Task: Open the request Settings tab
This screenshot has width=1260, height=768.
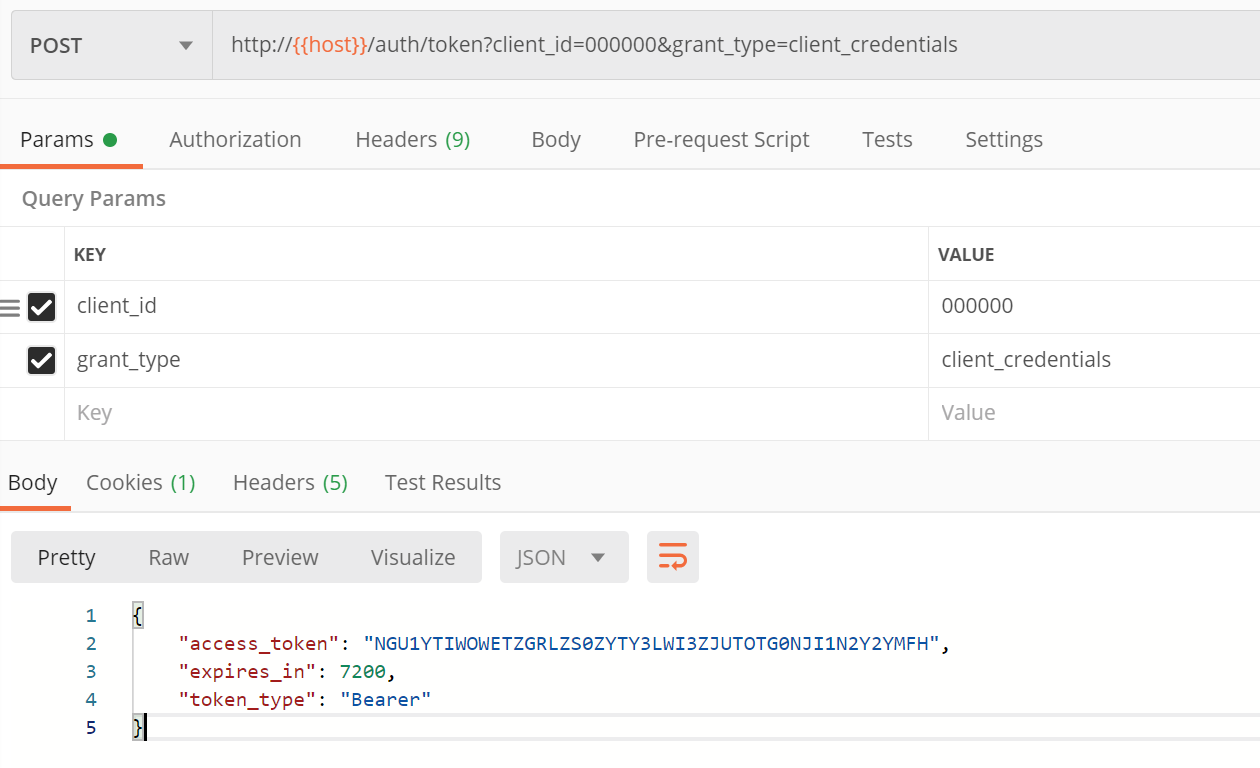Action: pos(1003,140)
